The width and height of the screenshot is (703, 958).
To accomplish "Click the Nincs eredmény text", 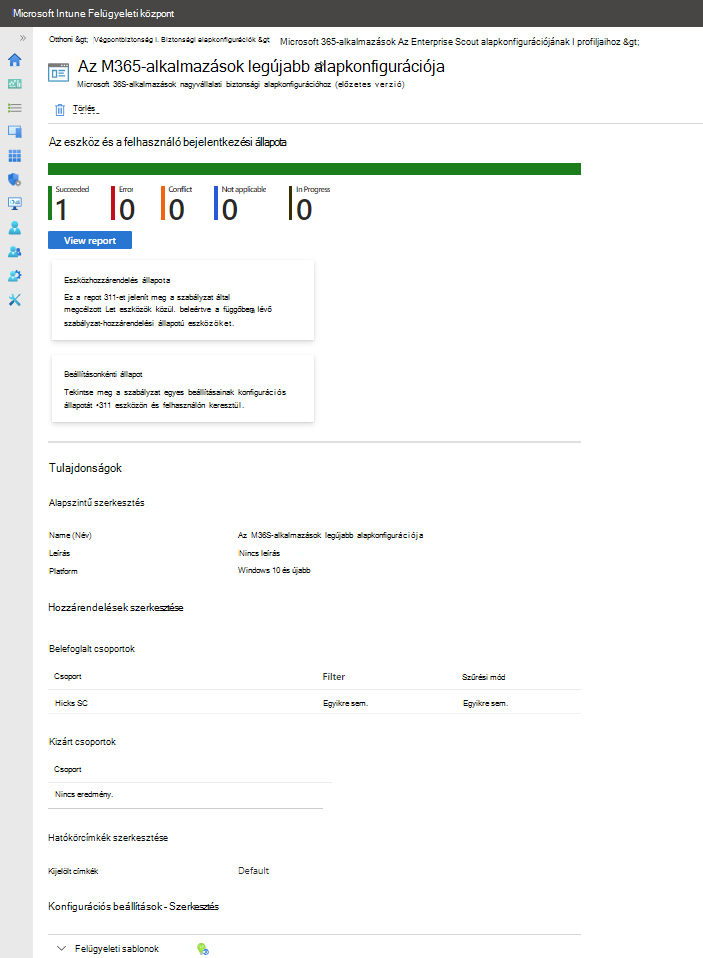I will click(84, 794).
